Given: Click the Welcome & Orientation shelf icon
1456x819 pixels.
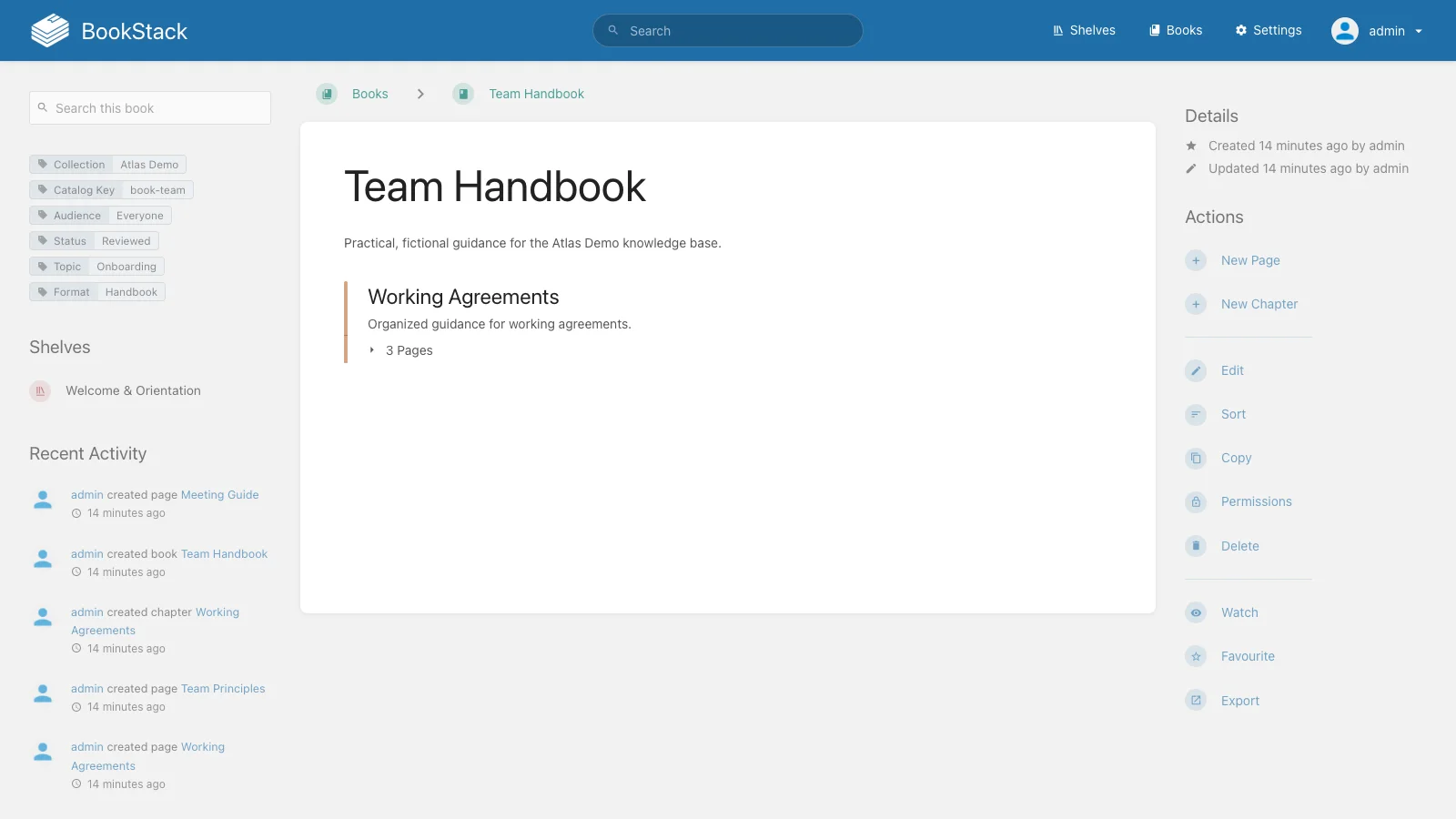Looking at the screenshot, I should (x=40, y=391).
